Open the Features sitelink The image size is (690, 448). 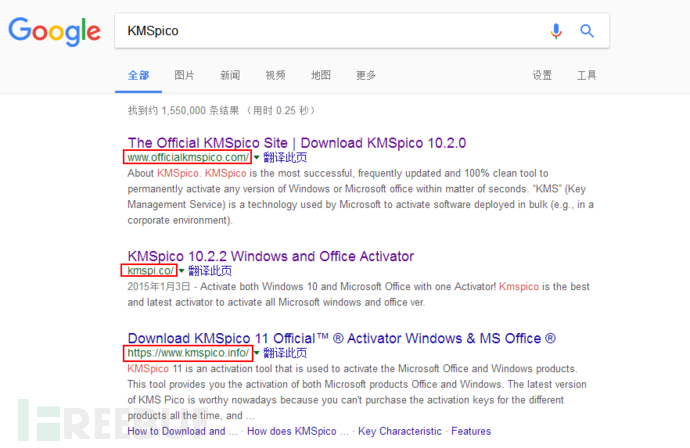point(471,431)
